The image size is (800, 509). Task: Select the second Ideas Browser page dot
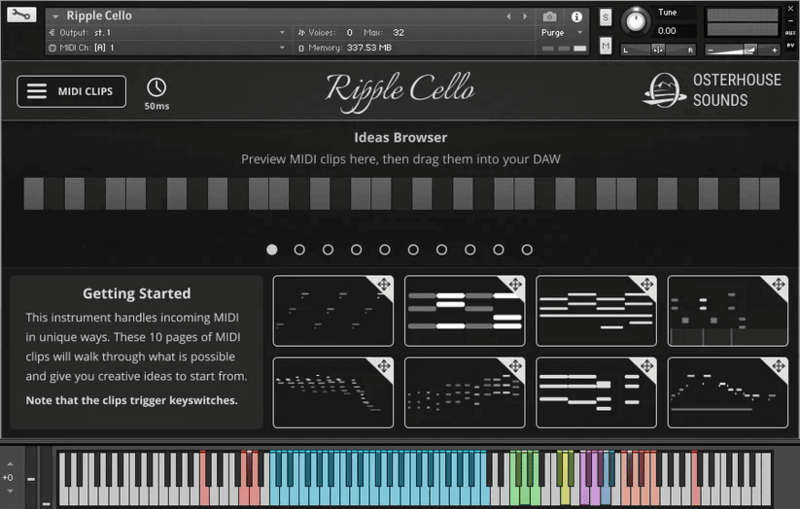[x=299, y=249]
